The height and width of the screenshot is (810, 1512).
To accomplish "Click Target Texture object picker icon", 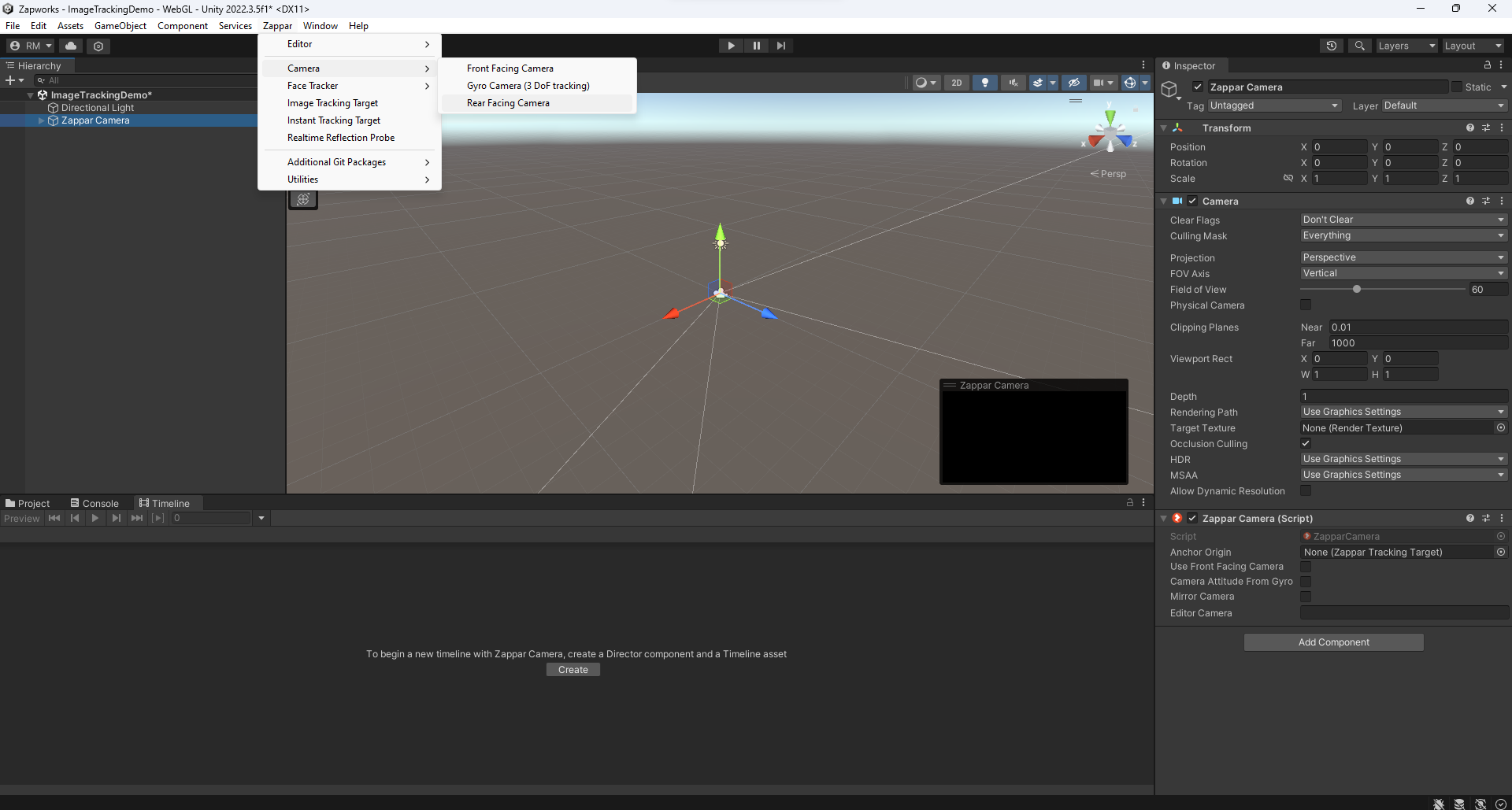I will coord(1501,427).
